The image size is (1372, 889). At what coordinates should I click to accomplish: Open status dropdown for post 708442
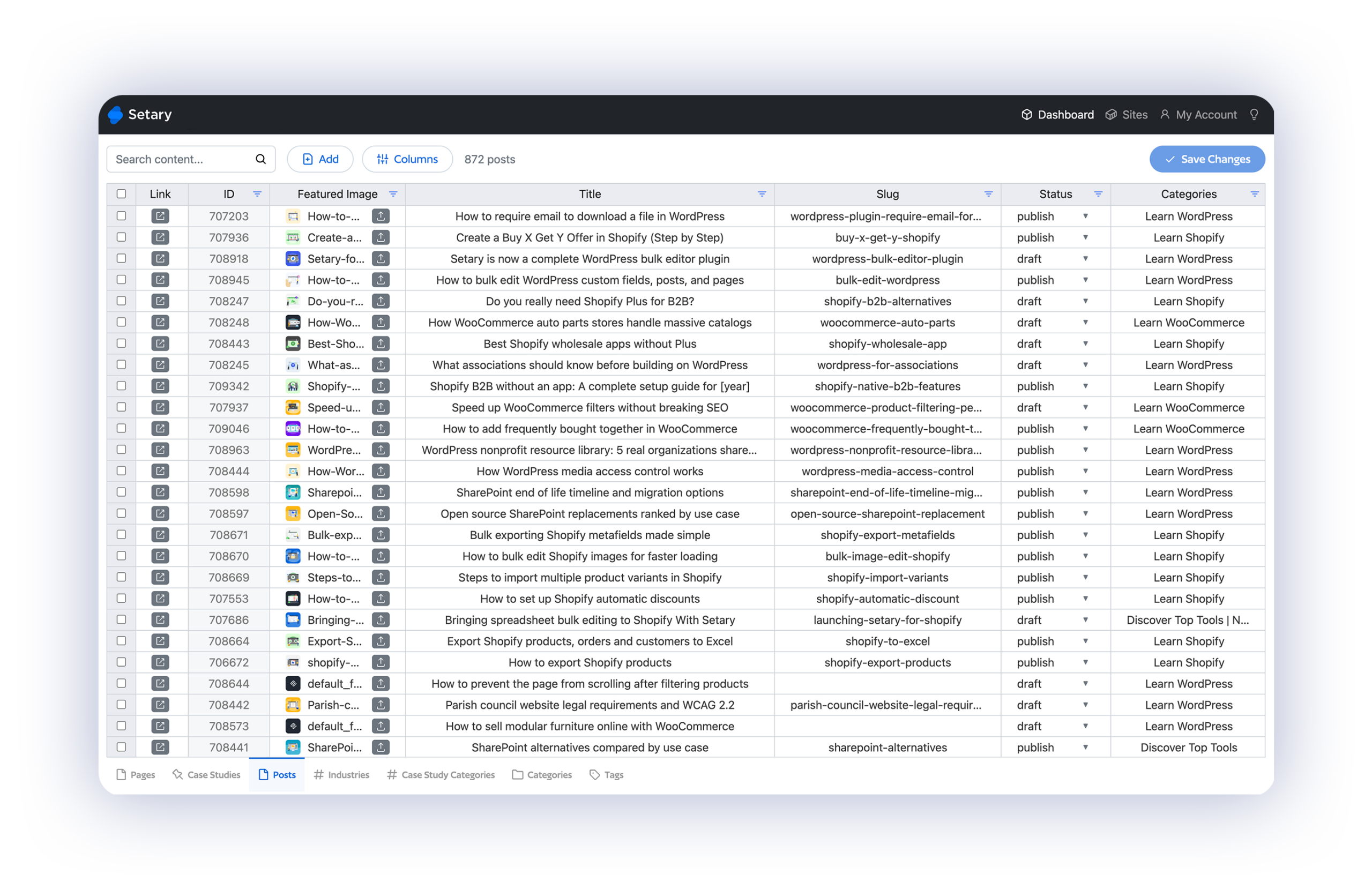tap(1085, 705)
